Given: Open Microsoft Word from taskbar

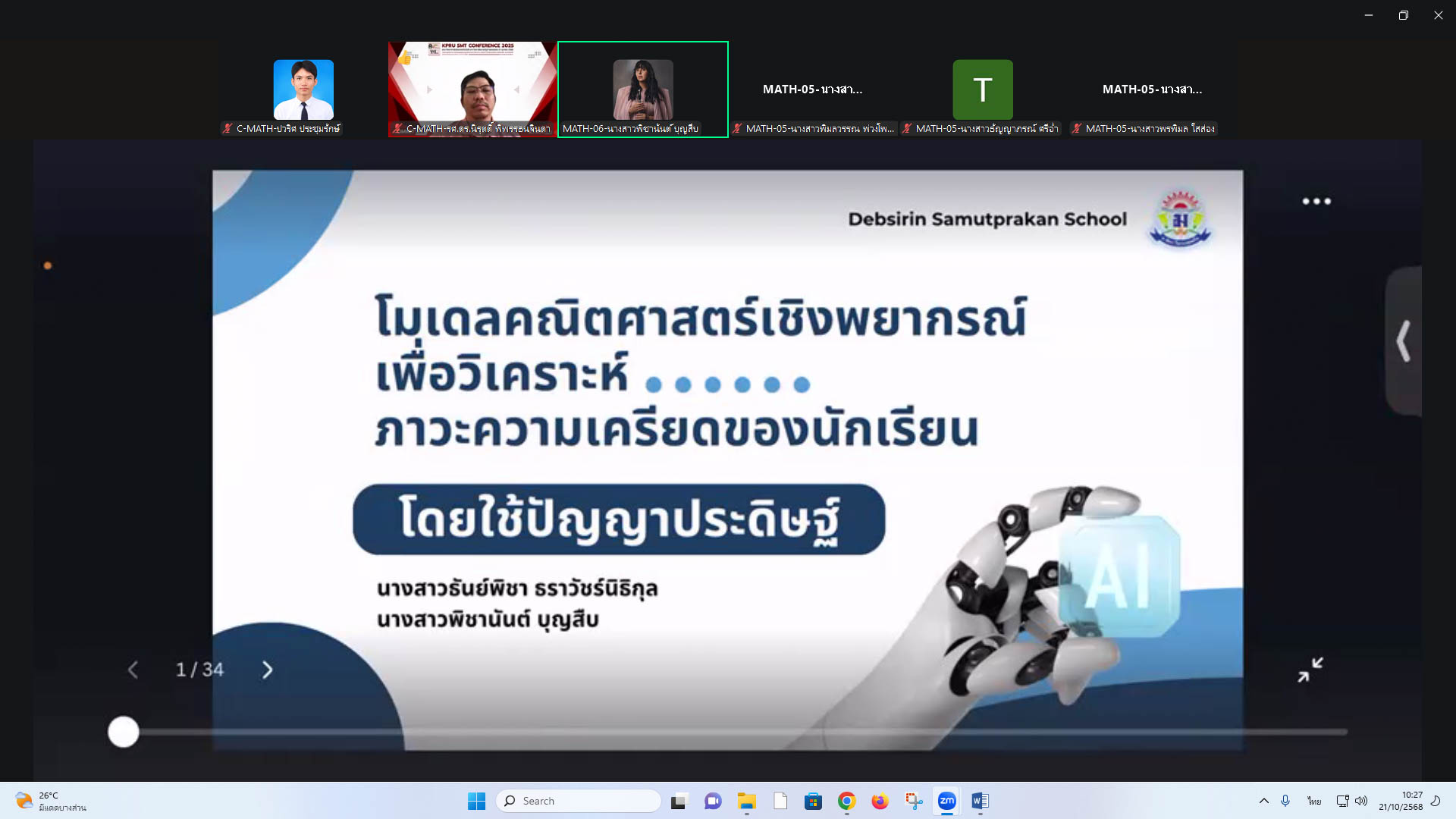Looking at the screenshot, I should (x=980, y=801).
